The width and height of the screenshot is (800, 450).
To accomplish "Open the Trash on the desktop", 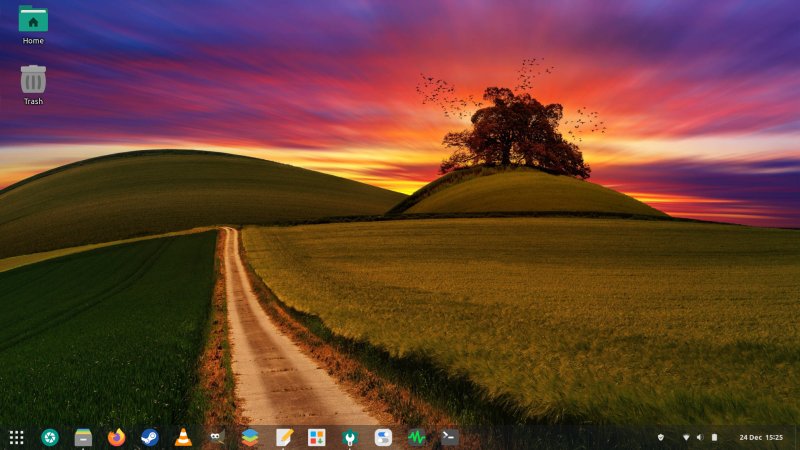I will click(33, 79).
